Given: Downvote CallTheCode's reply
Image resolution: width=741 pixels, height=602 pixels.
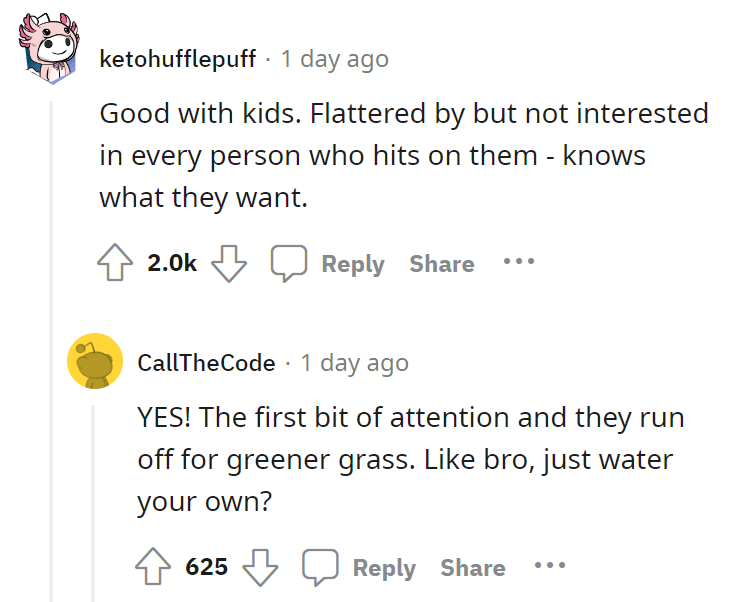Looking at the screenshot, I should pos(260,567).
